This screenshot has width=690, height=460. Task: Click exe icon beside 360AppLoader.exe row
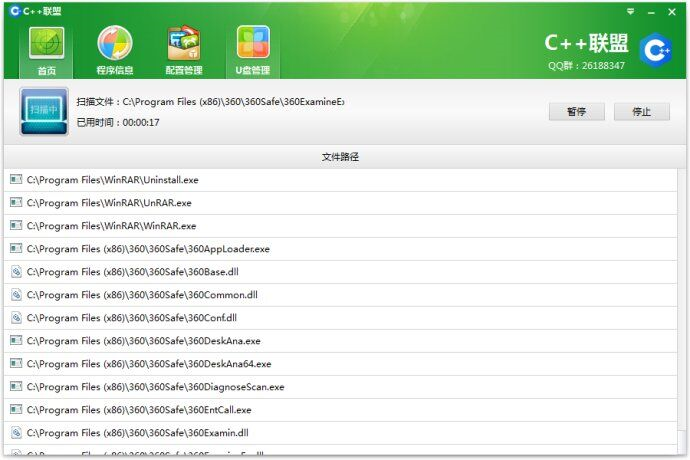(x=16, y=248)
